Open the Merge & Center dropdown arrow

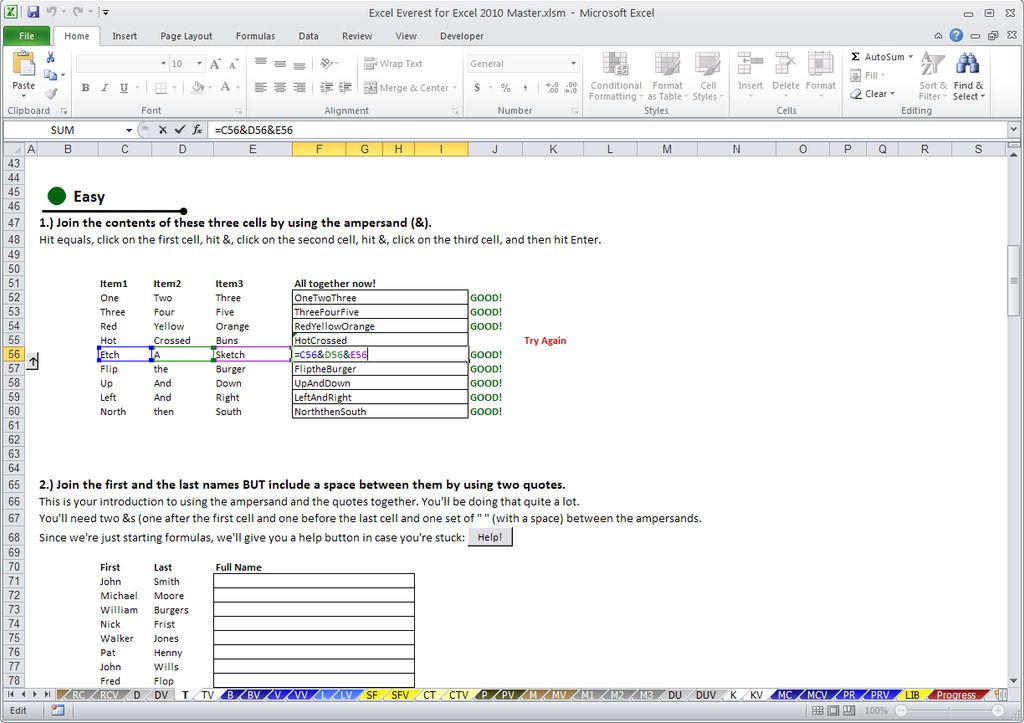click(x=455, y=88)
